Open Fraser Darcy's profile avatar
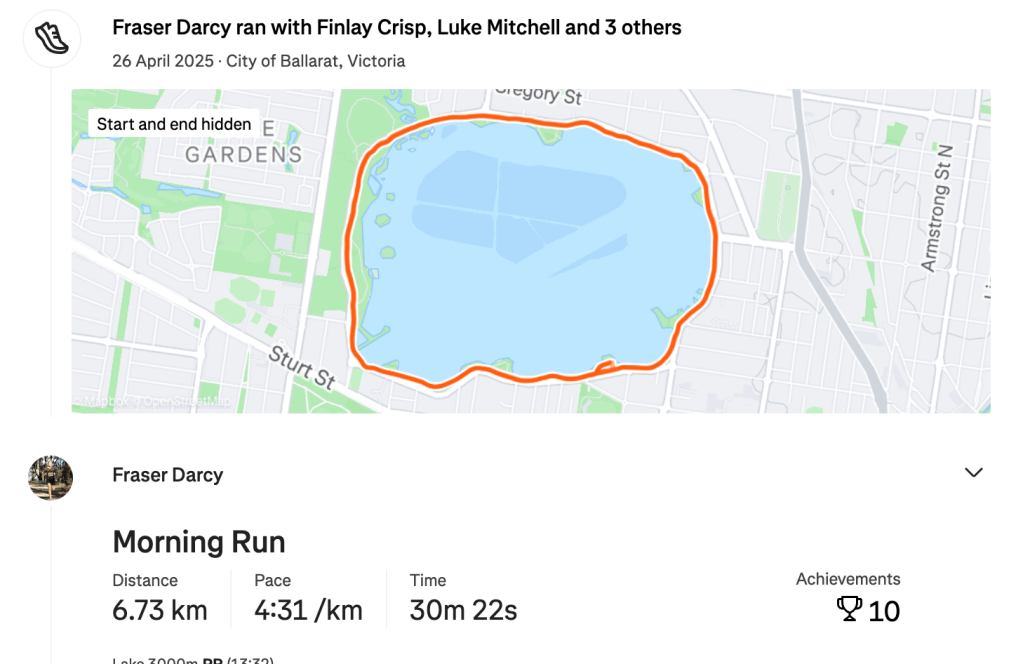This screenshot has width=1023, height=664. pos(50,477)
